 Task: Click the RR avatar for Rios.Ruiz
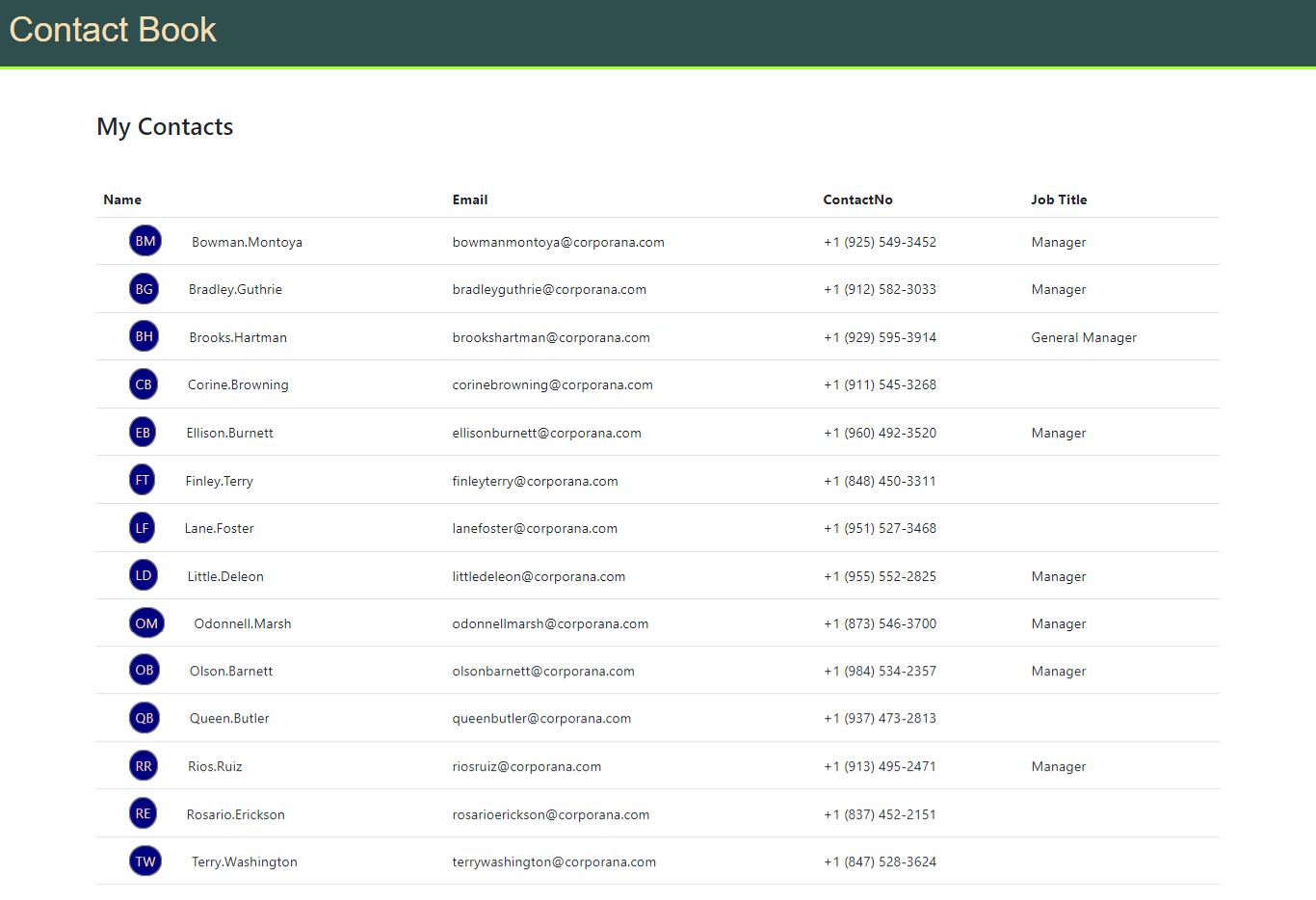(x=144, y=766)
